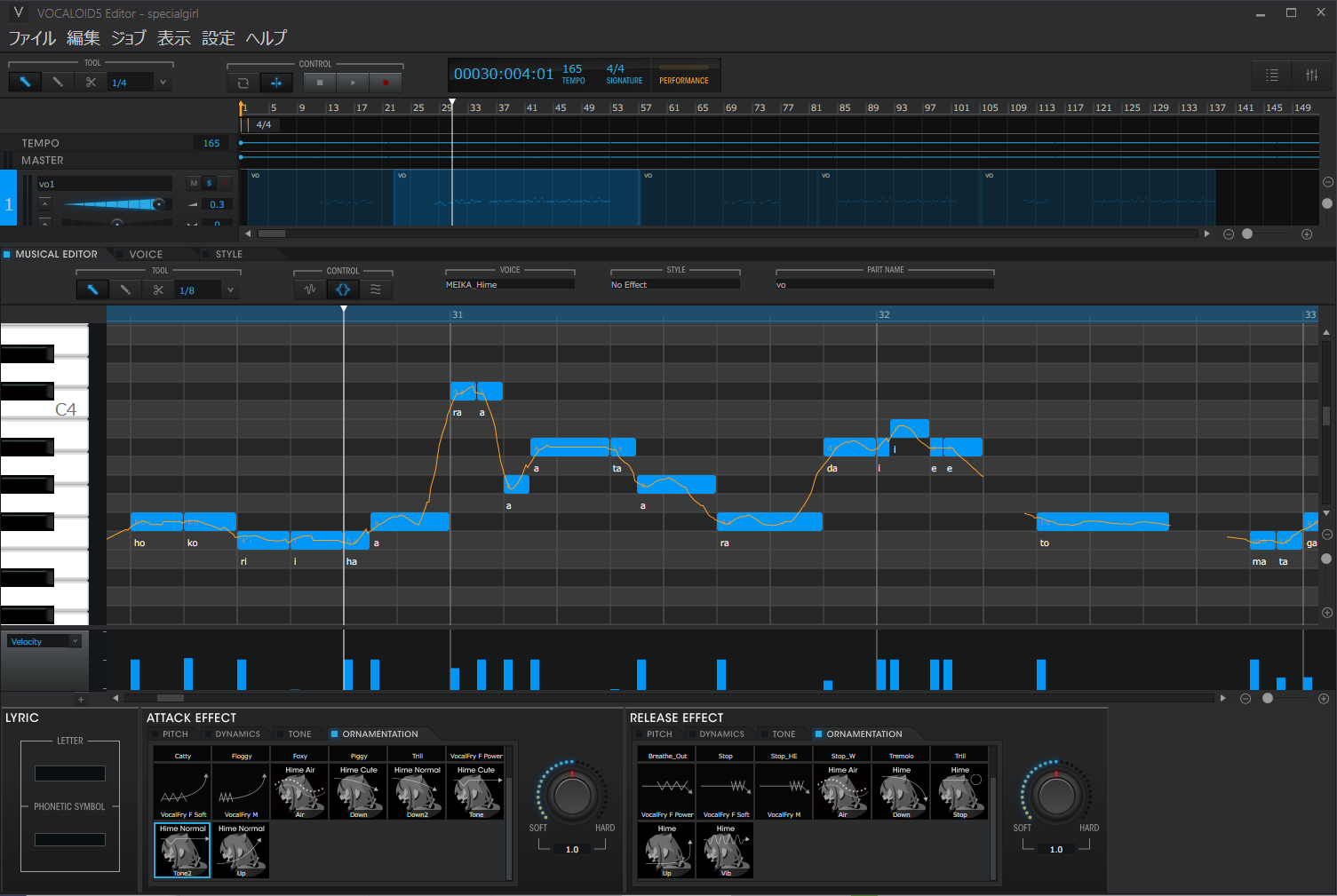Select Hime Vib release effect
Screen dimensions: 1337x896
[726, 850]
